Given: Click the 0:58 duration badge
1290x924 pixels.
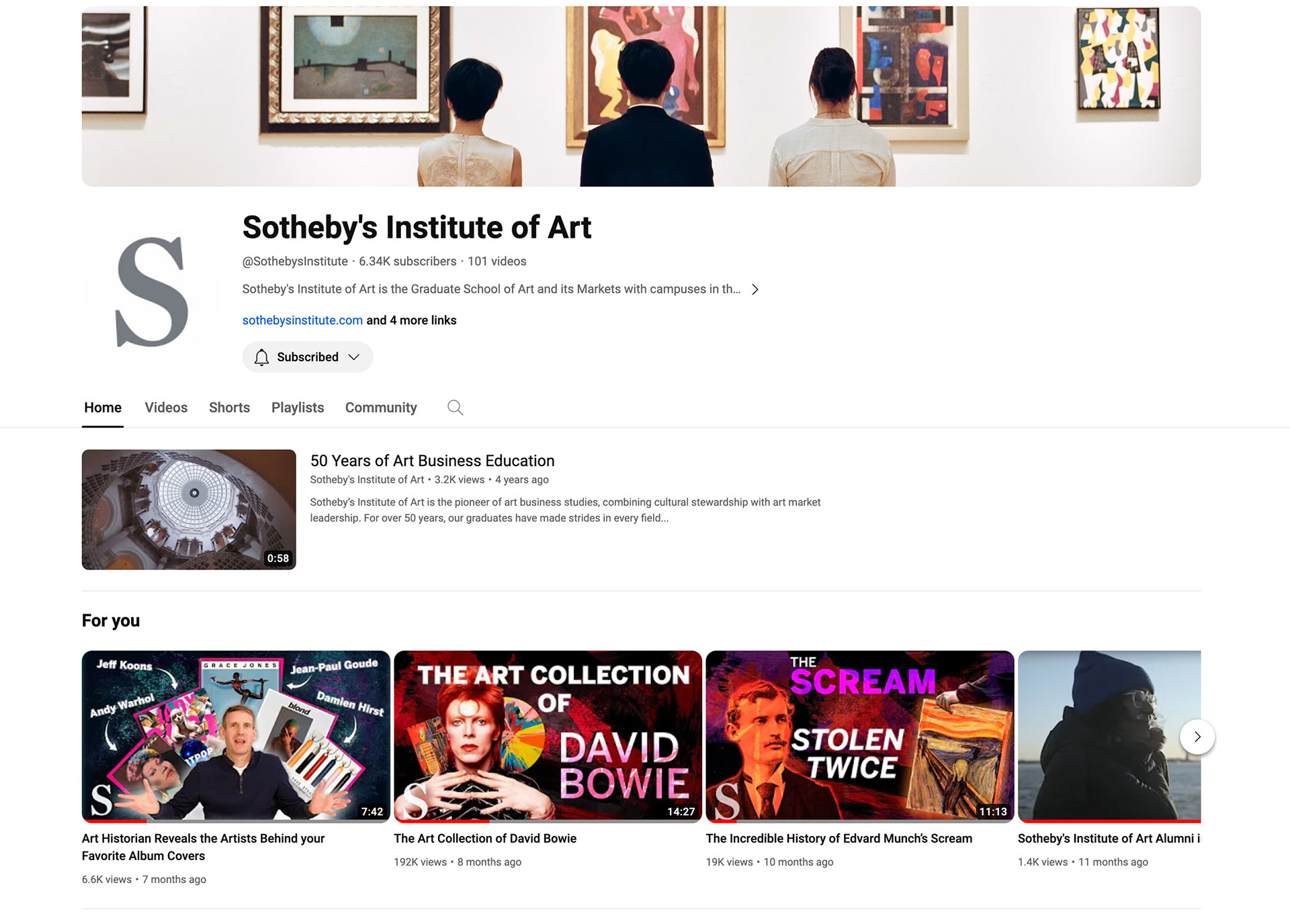Looking at the screenshot, I should pos(278,559).
